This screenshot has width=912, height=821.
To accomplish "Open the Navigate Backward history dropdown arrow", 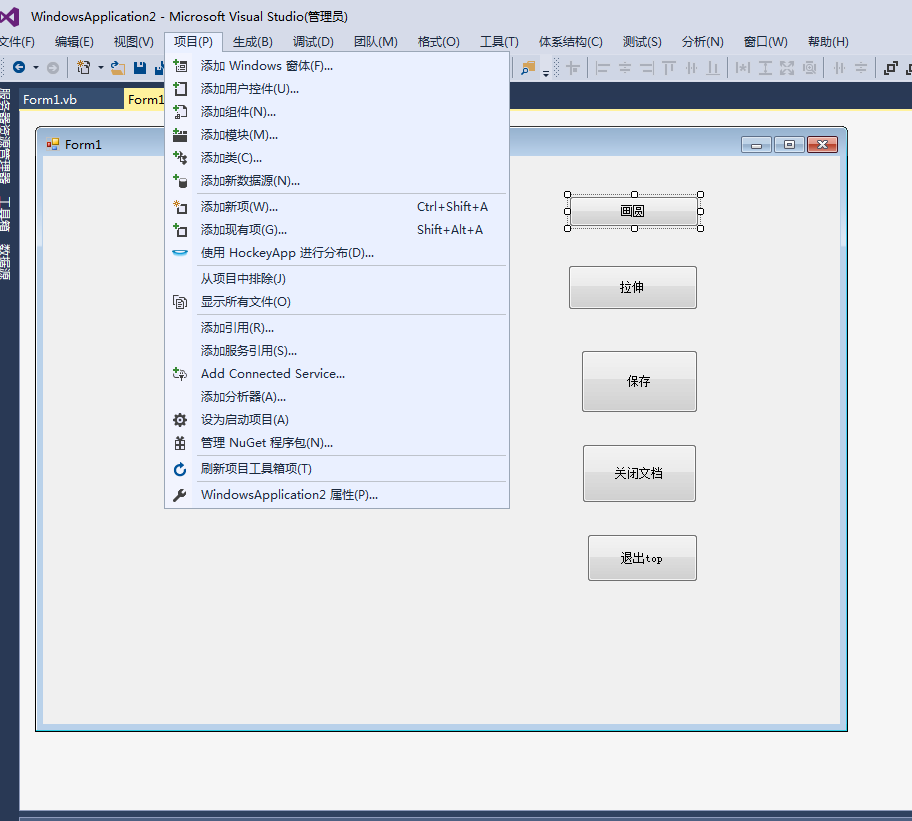I will point(36,68).
